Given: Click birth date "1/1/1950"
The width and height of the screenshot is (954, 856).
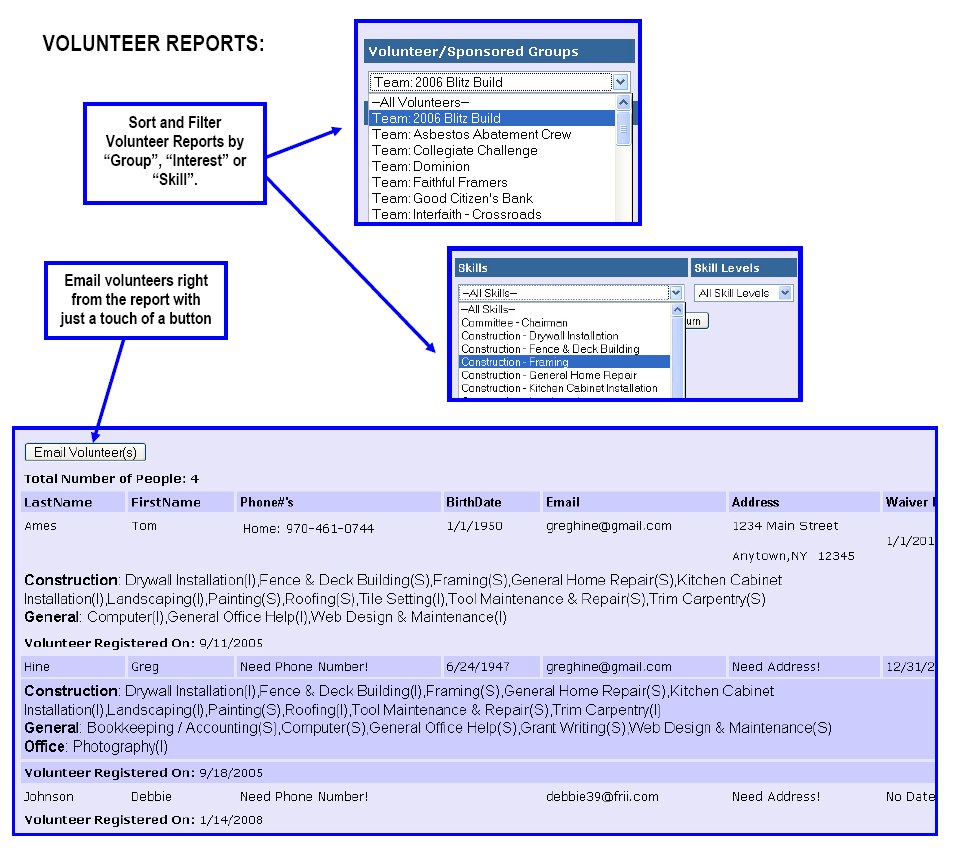Looking at the screenshot, I should tap(475, 526).
